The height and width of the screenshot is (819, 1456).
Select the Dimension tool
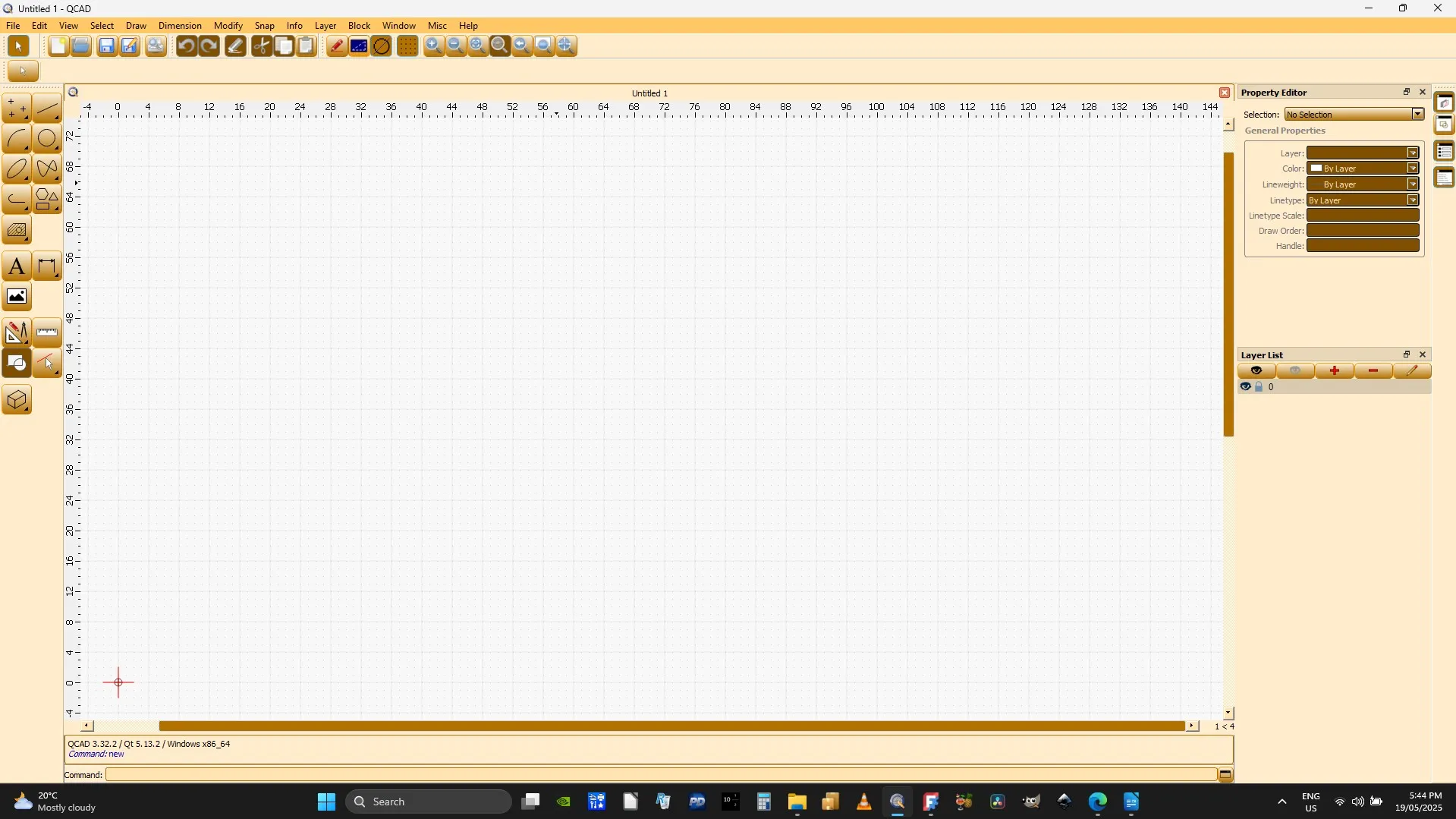click(47, 266)
